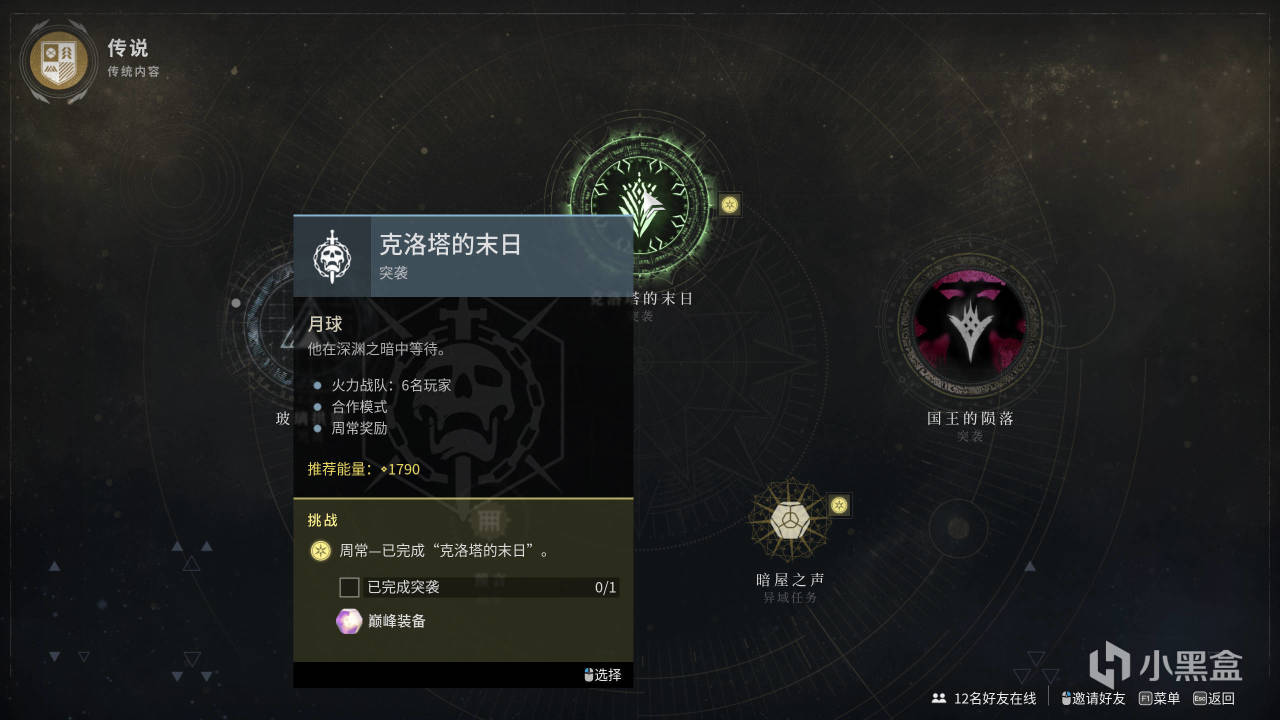Click the 推荐能量 1790 power label
This screenshot has height=720, width=1280.
[x=363, y=469]
